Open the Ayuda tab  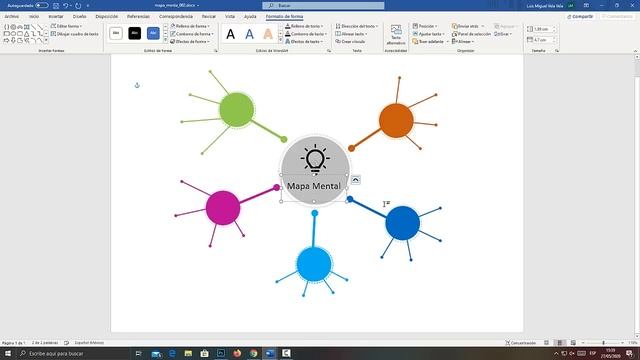point(250,16)
